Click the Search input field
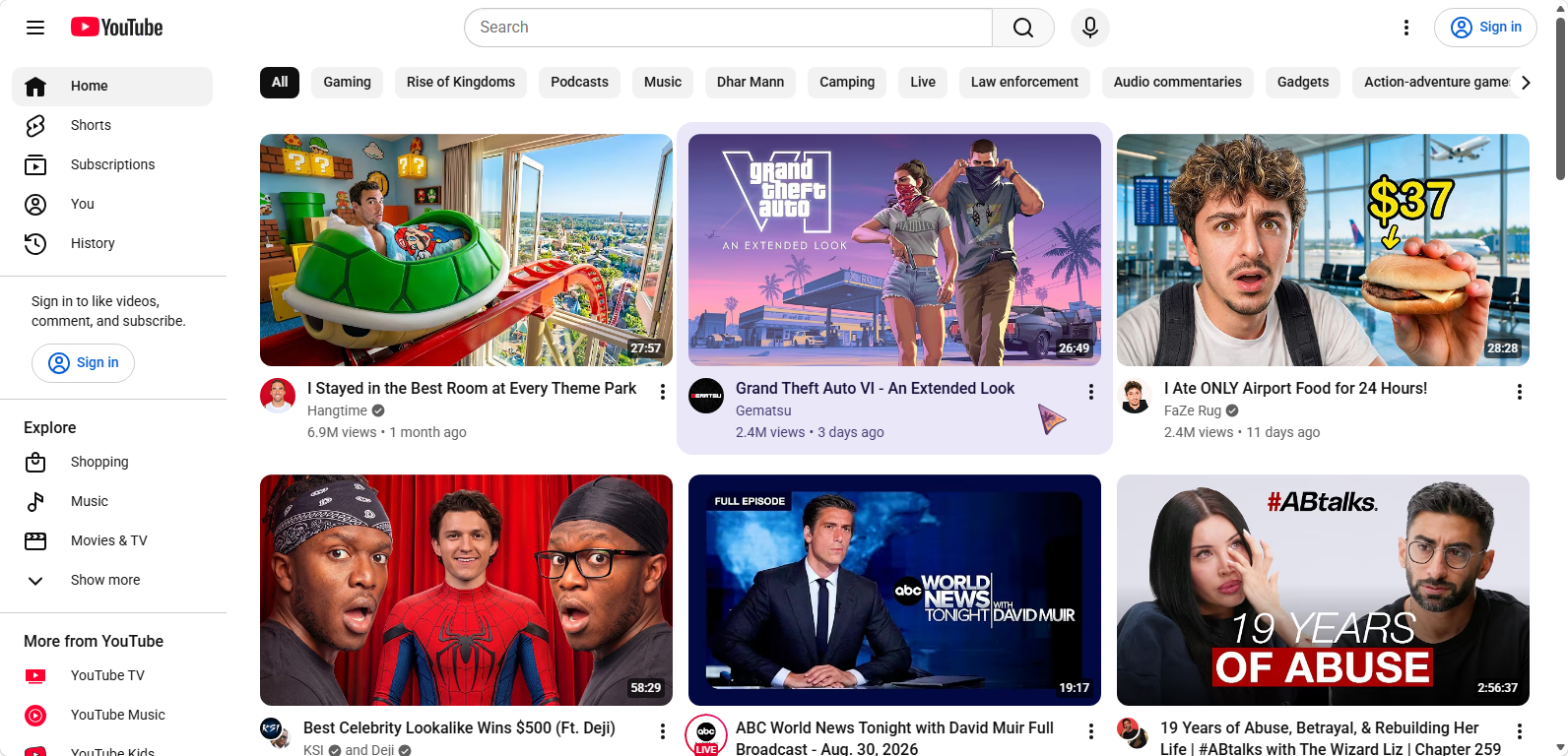Viewport: 1568px width, 756px height. 729,28
